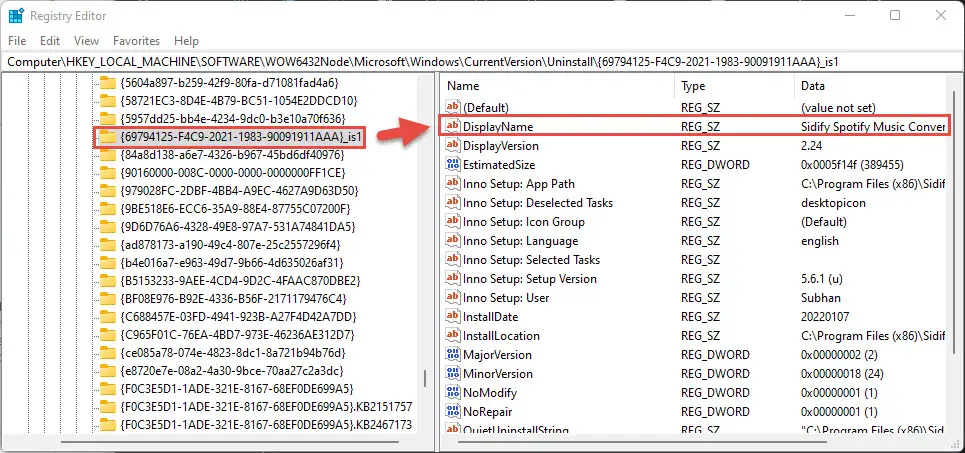Click folder icon of {58721EC3-8D4E-4B79-BC51-1054E2DDCD10}

point(108,100)
